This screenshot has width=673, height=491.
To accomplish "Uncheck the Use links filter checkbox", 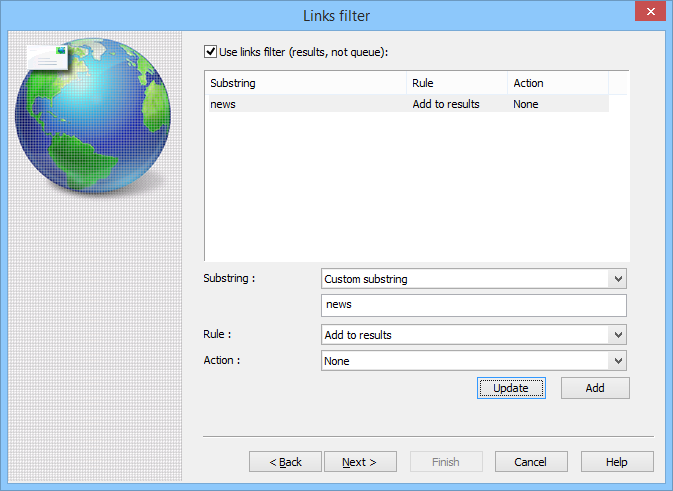I will pos(210,52).
